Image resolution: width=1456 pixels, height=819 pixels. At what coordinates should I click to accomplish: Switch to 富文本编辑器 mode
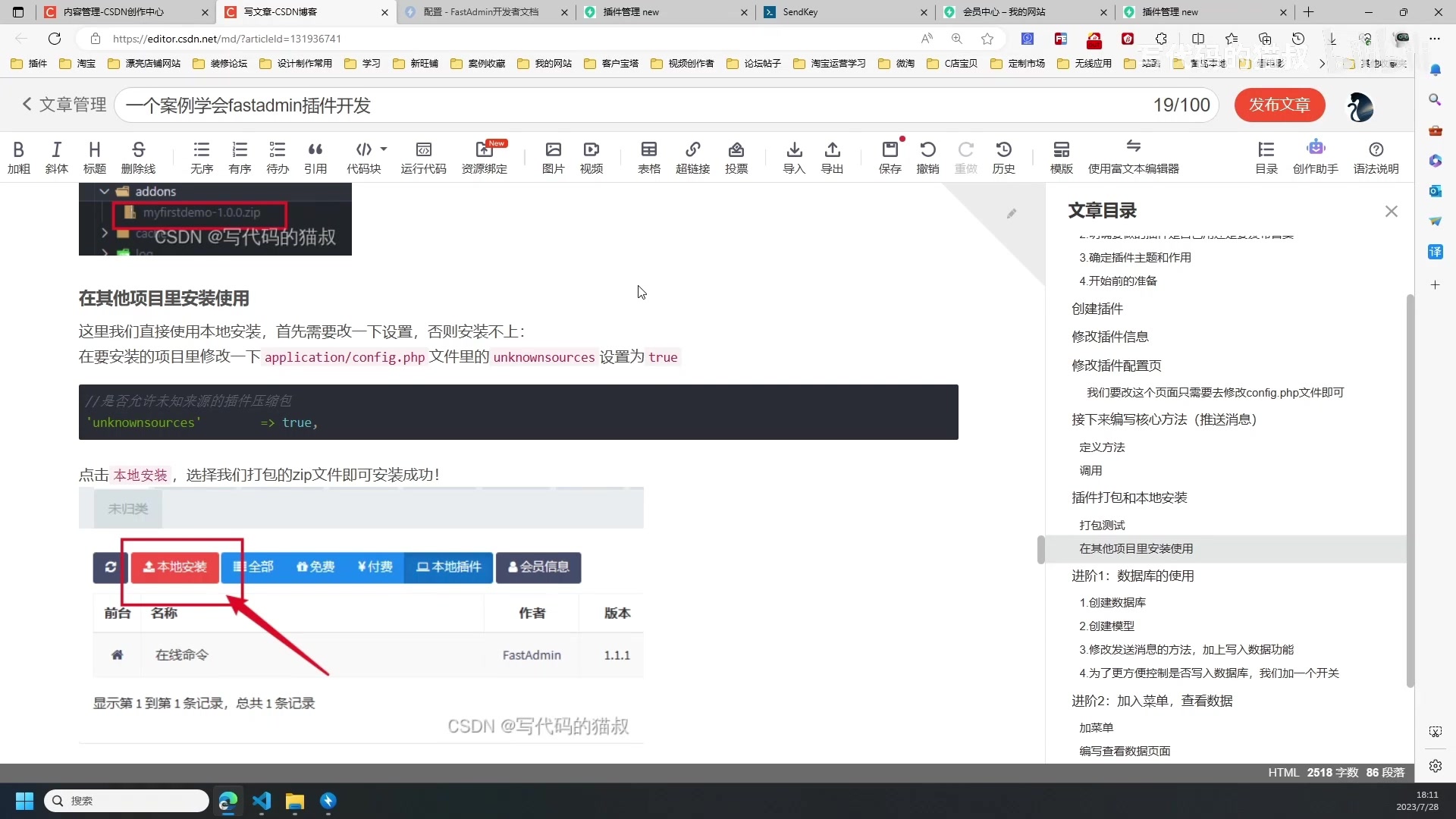pos(1133,157)
